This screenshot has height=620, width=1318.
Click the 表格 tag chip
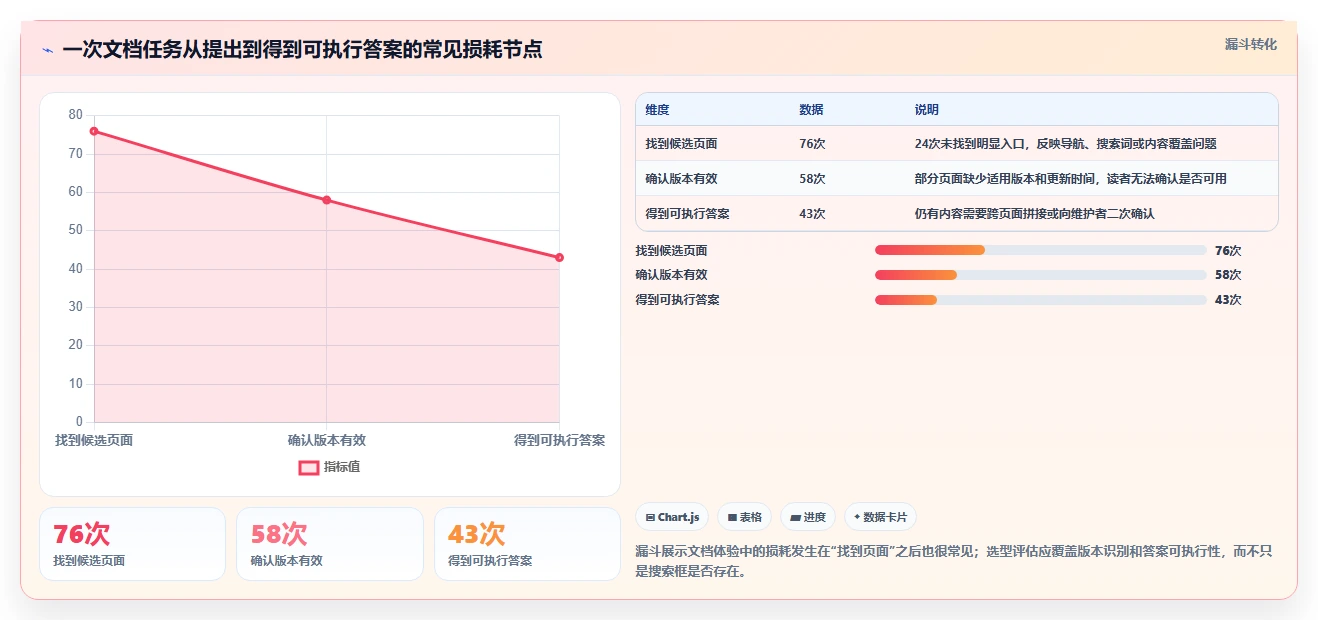[x=744, y=517]
